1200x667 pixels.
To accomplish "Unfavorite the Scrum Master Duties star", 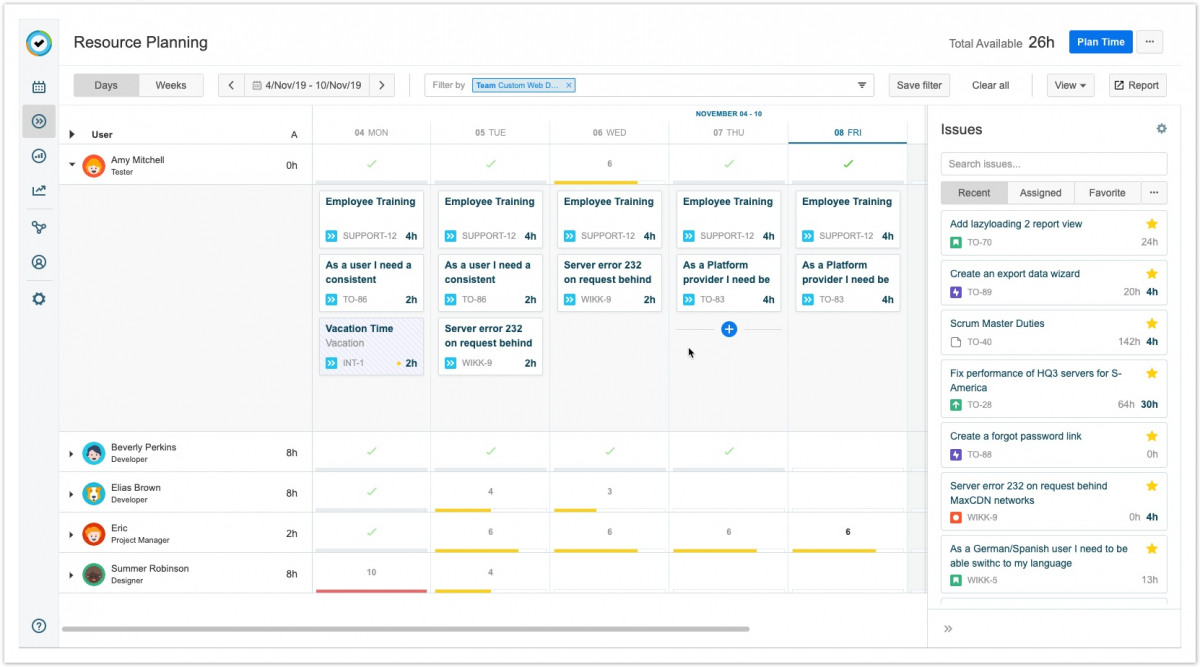I will [1151, 323].
